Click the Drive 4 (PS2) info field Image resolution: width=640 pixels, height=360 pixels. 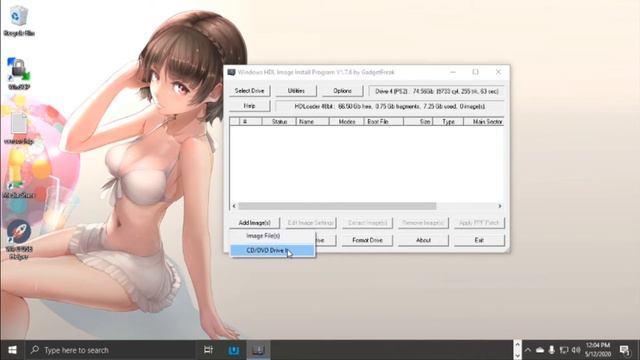point(436,91)
